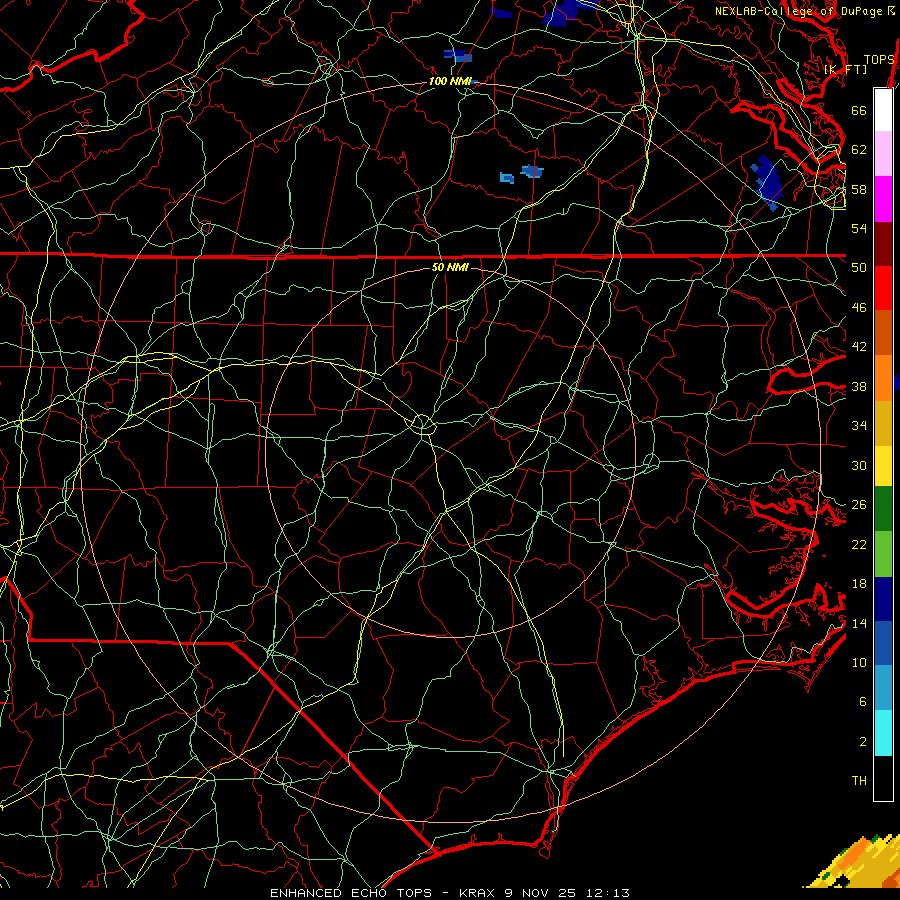Click the navy legend swatch near 18
900x900 pixels.
[883, 599]
